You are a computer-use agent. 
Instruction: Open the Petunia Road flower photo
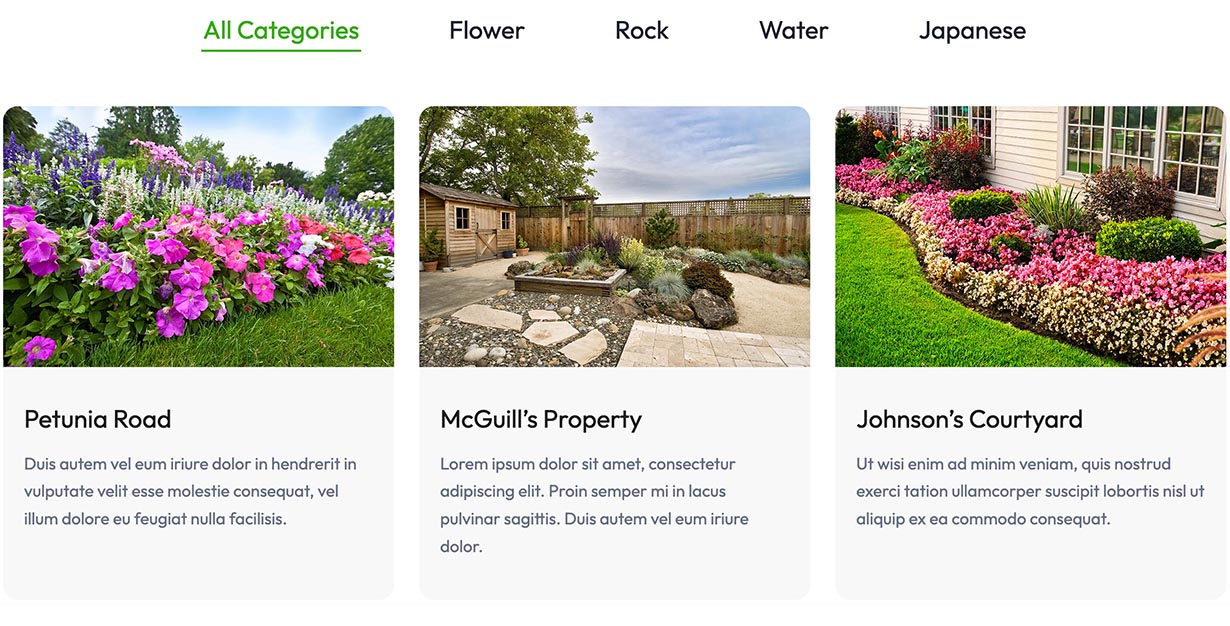pos(199,237)
